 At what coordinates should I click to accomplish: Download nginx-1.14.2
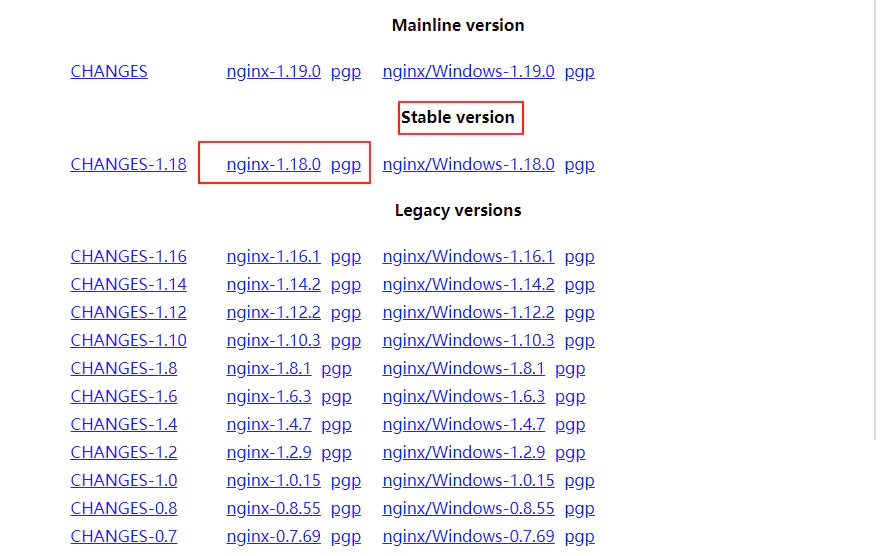tap(273, 284)
